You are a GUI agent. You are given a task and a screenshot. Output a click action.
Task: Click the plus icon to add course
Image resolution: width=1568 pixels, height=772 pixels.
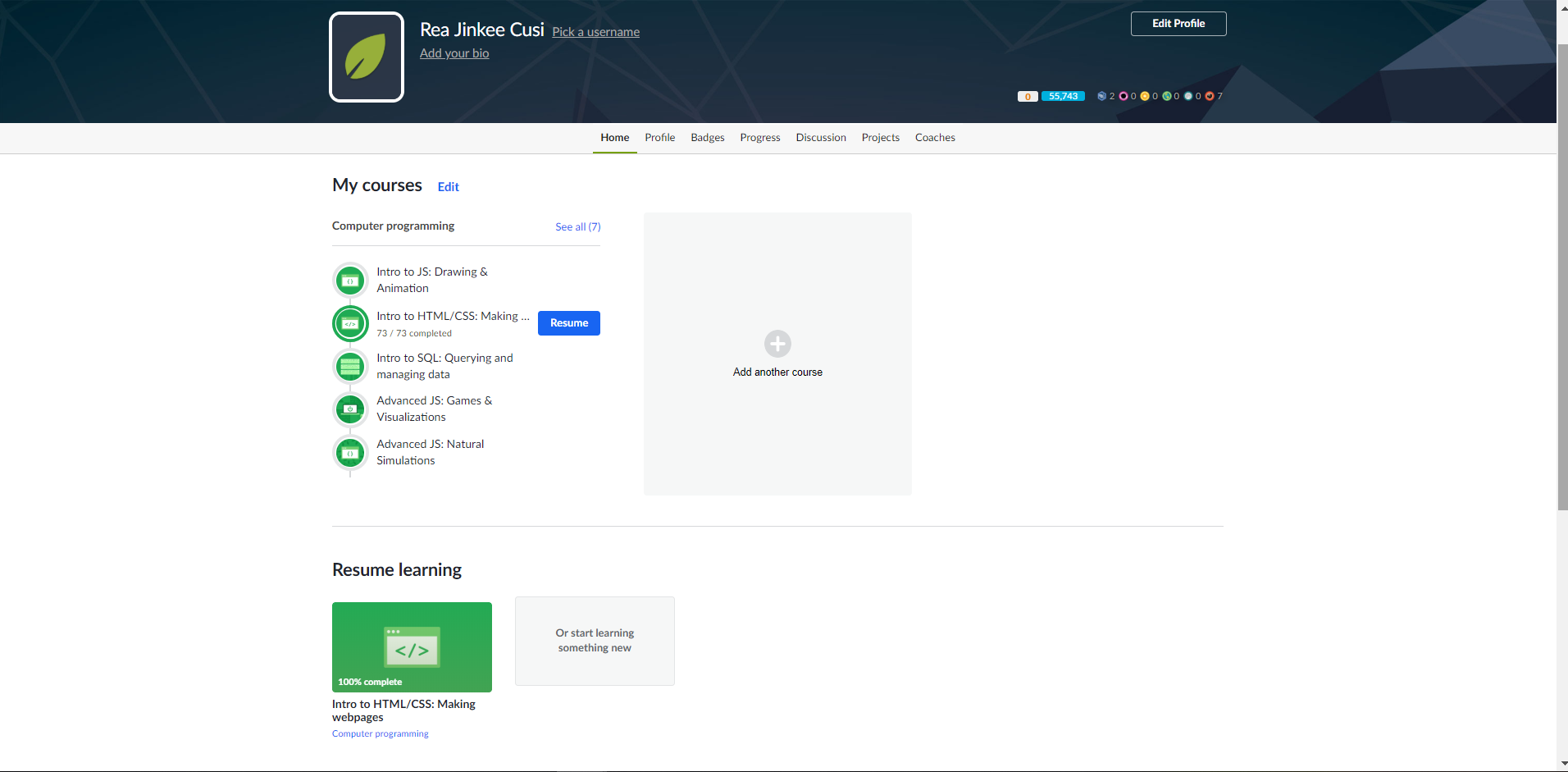(777, 344)
